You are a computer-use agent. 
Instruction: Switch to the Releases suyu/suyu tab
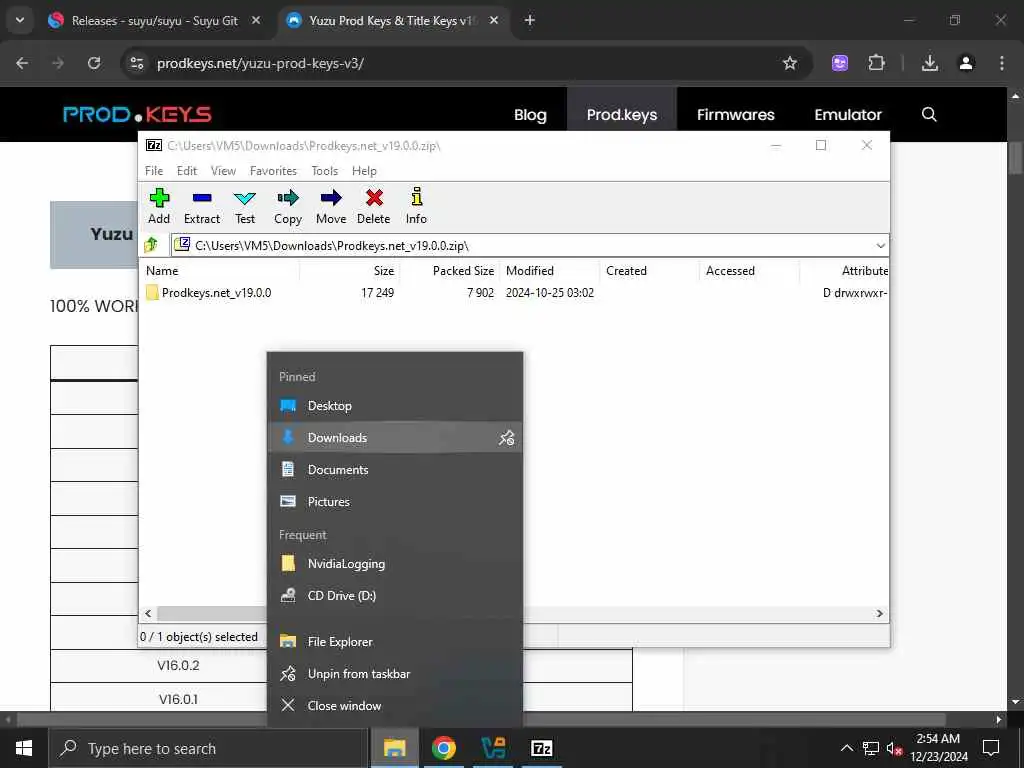pos(155,21)
